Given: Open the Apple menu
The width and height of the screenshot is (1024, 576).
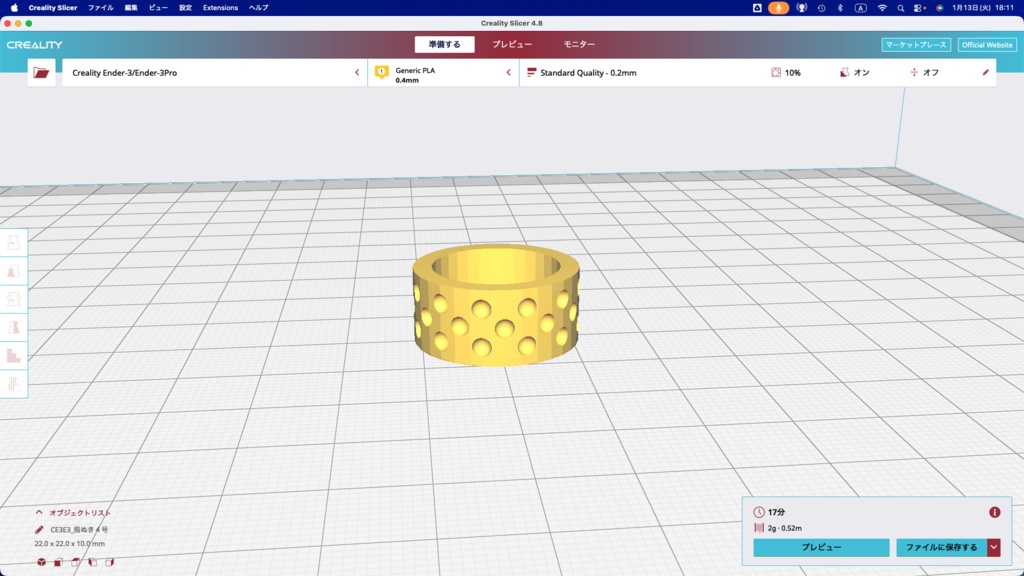Looking at the screenshot, I should click(14, 8).
